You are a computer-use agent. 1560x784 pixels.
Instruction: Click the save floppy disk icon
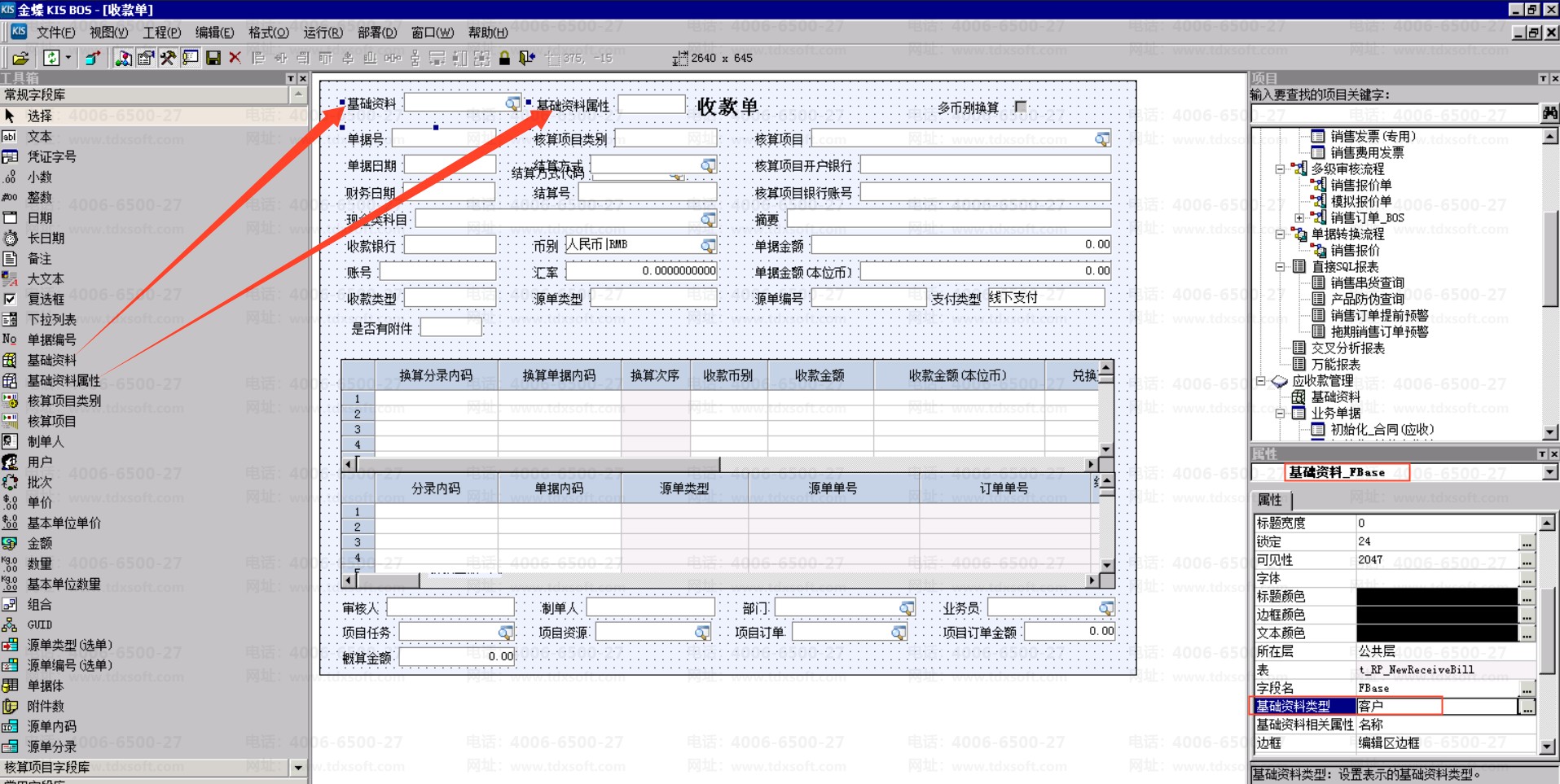tap(213, 58)
